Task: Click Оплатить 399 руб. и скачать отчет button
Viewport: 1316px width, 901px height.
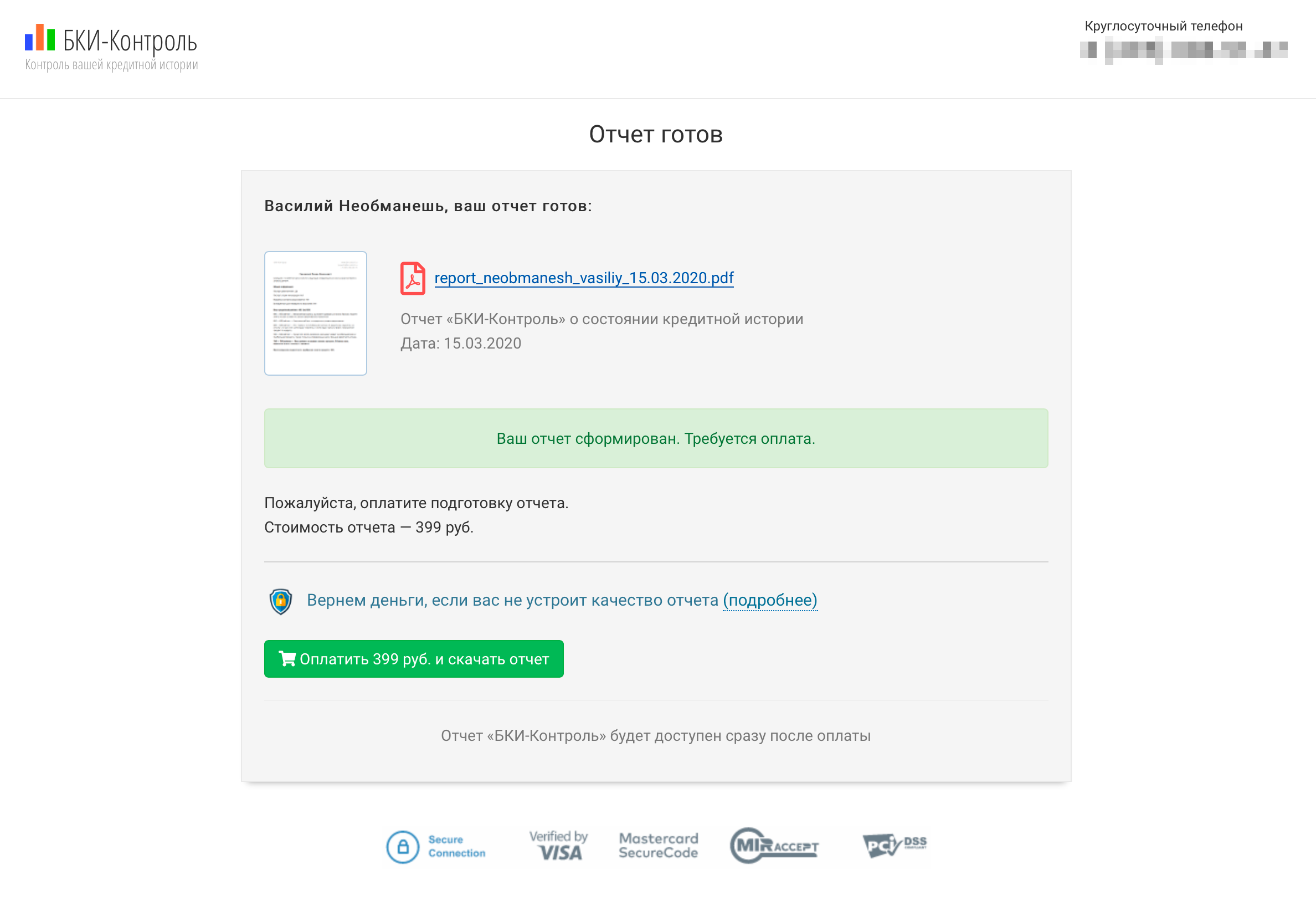Action: pos(414,659)
